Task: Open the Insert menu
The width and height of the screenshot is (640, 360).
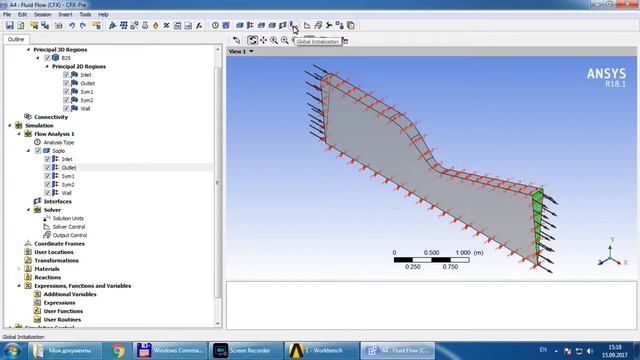Action: (x=65, y=14)
